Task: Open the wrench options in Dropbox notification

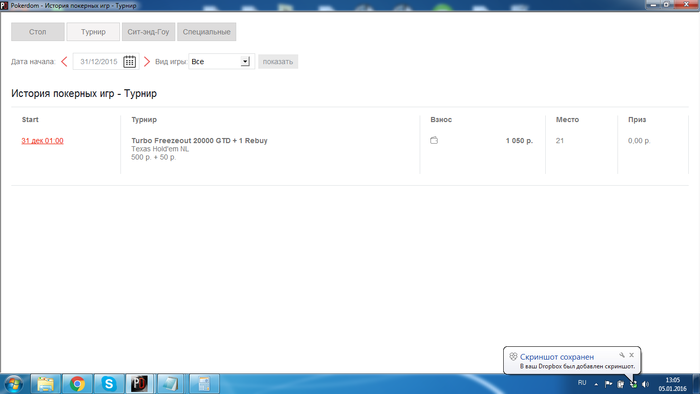Action: click(x=622, y=355)
